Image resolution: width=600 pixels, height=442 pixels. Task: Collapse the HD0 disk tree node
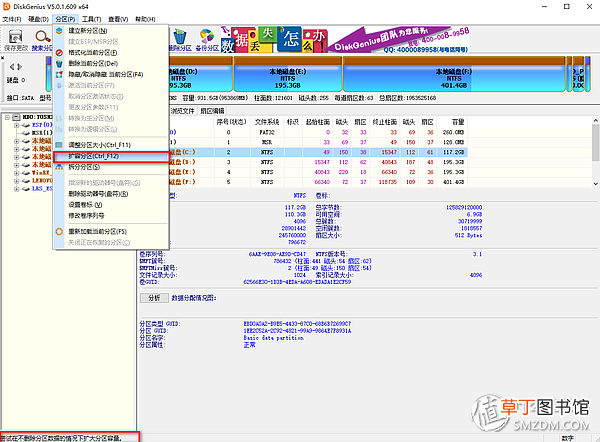(x=7, y=117)
